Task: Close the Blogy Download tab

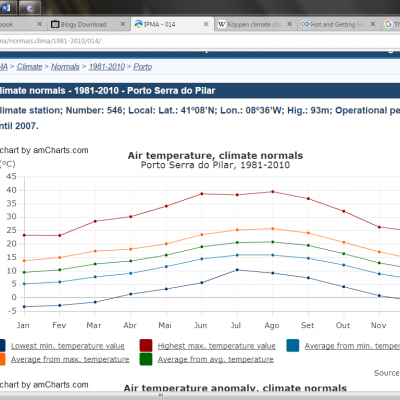Action: 123,24
